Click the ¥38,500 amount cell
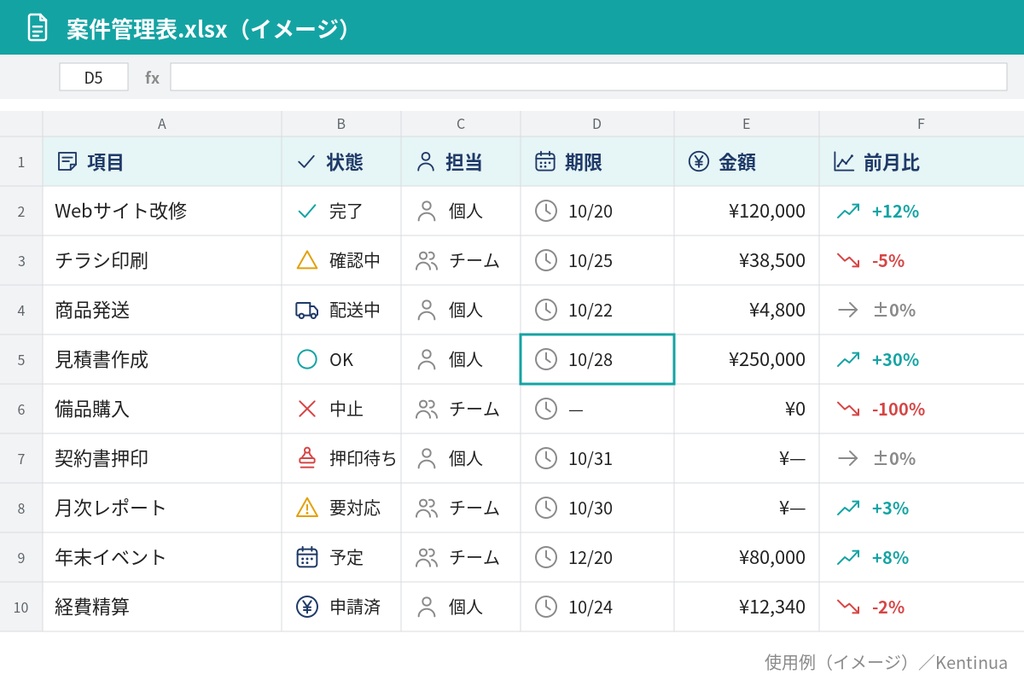The image size is (1024, 686). pyautogui.click(x=746, y=261)
